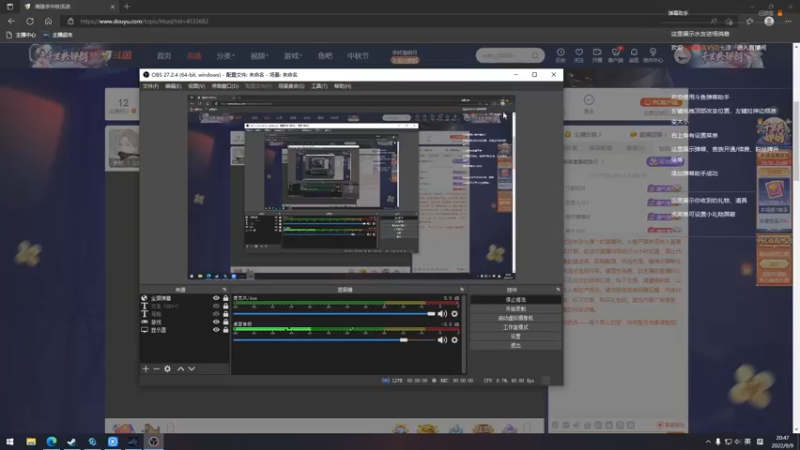
Task: Open the 麦克风/Aux mixer settings gear
Action: coord(454,314)
